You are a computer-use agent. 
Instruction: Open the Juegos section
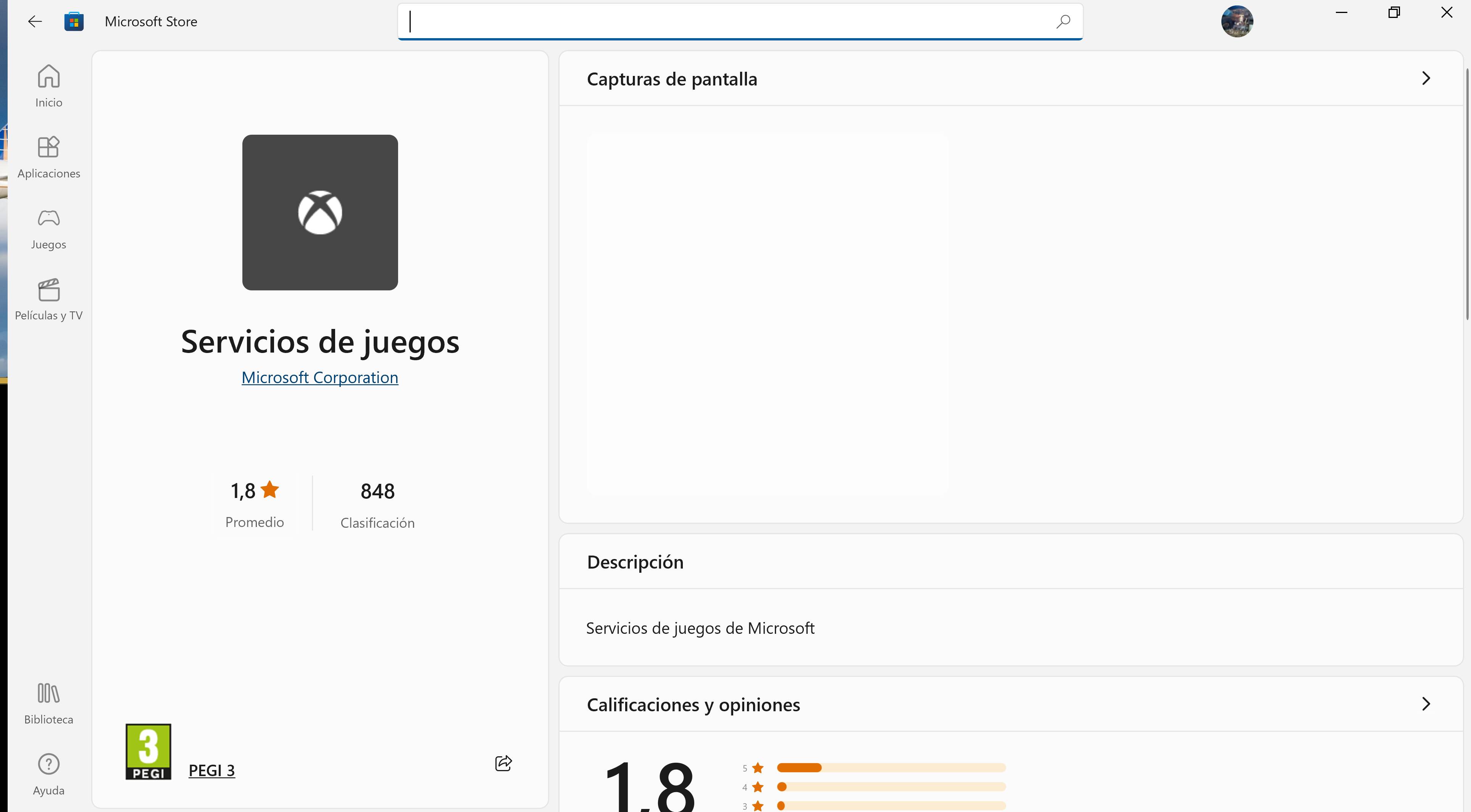(48, 229)
